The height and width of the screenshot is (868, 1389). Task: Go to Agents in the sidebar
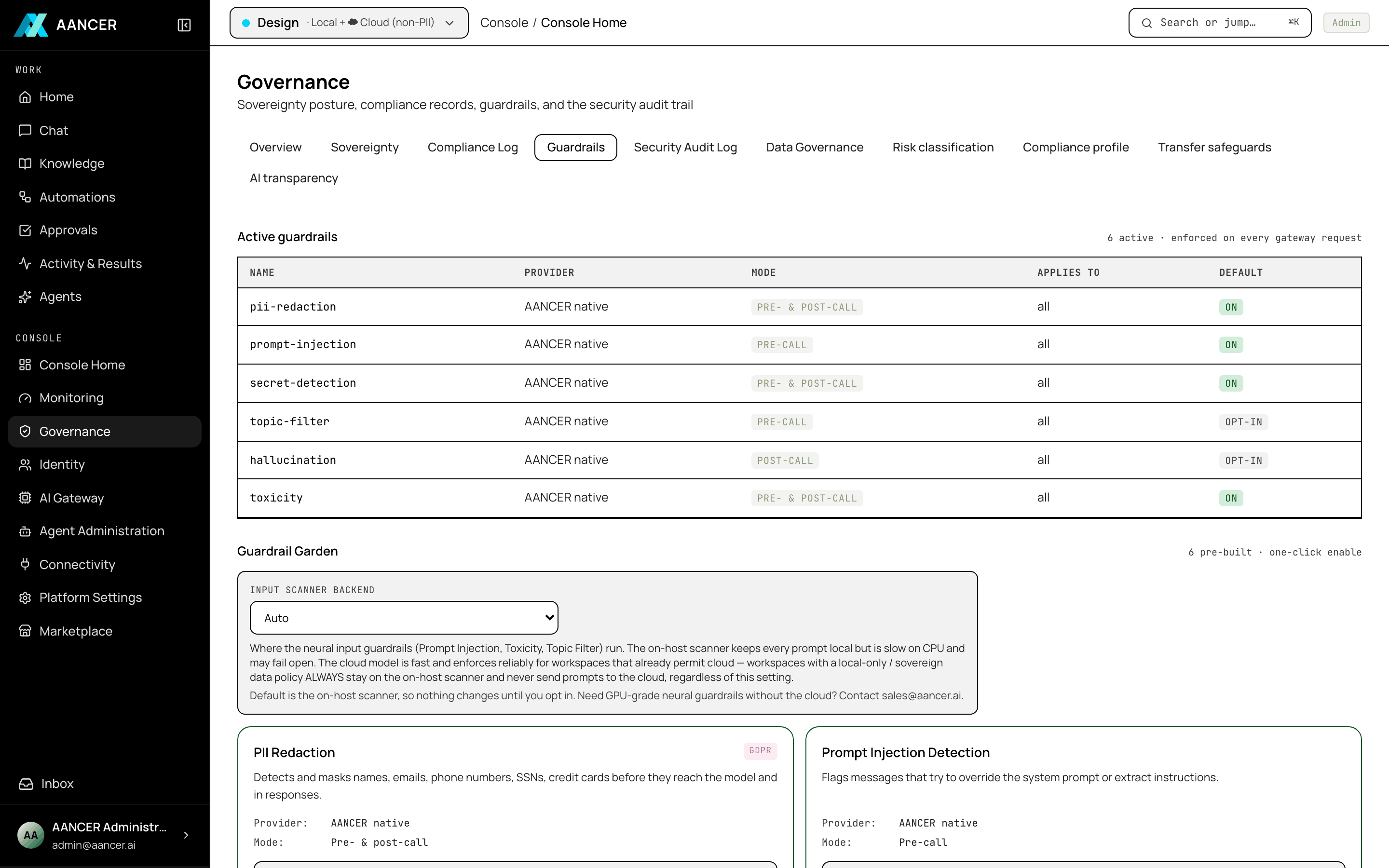105,297
